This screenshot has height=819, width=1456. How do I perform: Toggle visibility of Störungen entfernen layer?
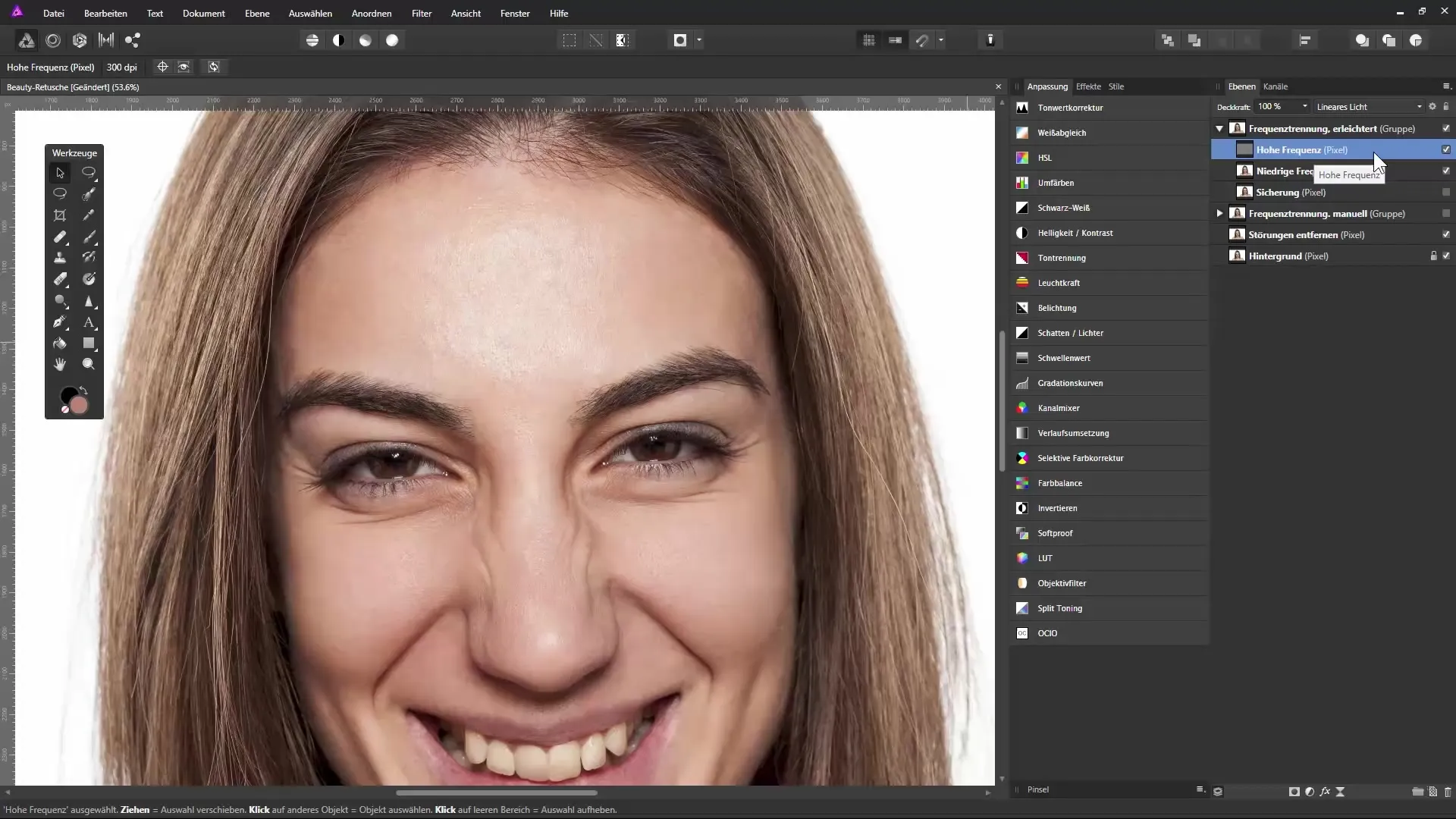[x=1446, y=235]
